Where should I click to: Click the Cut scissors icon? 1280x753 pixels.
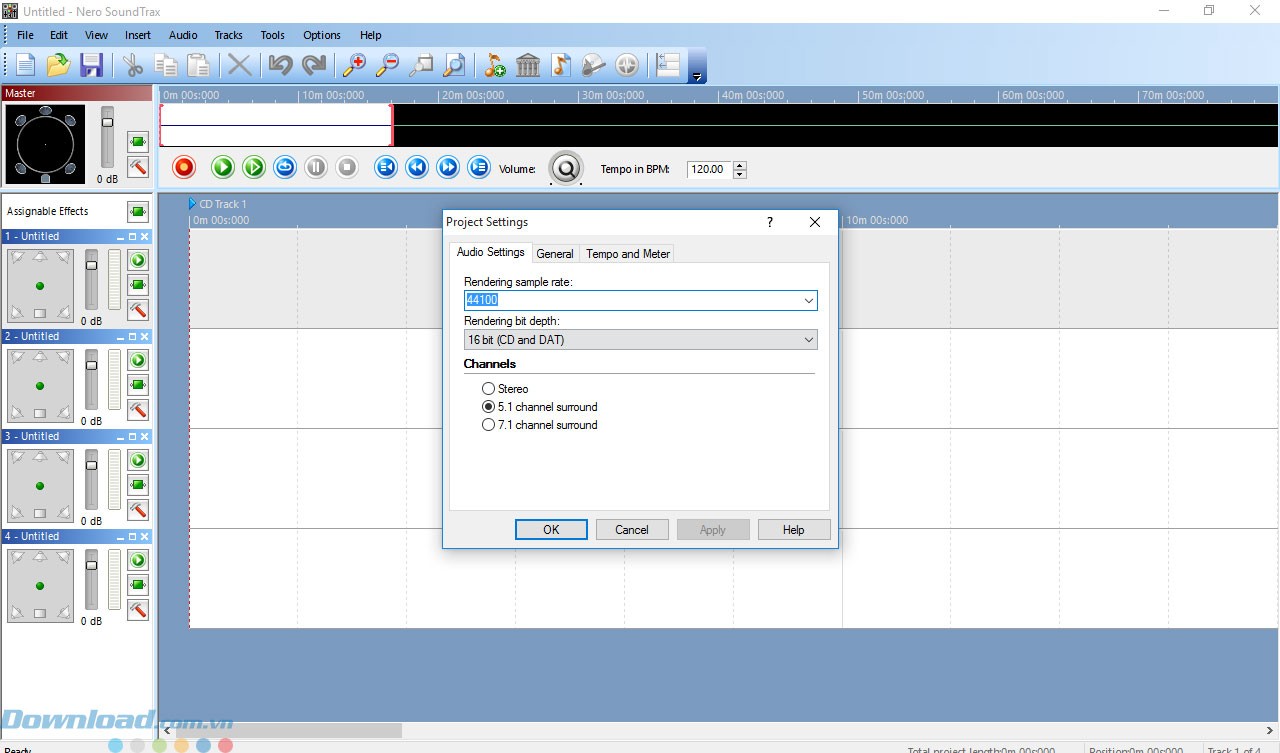point(132,66)
